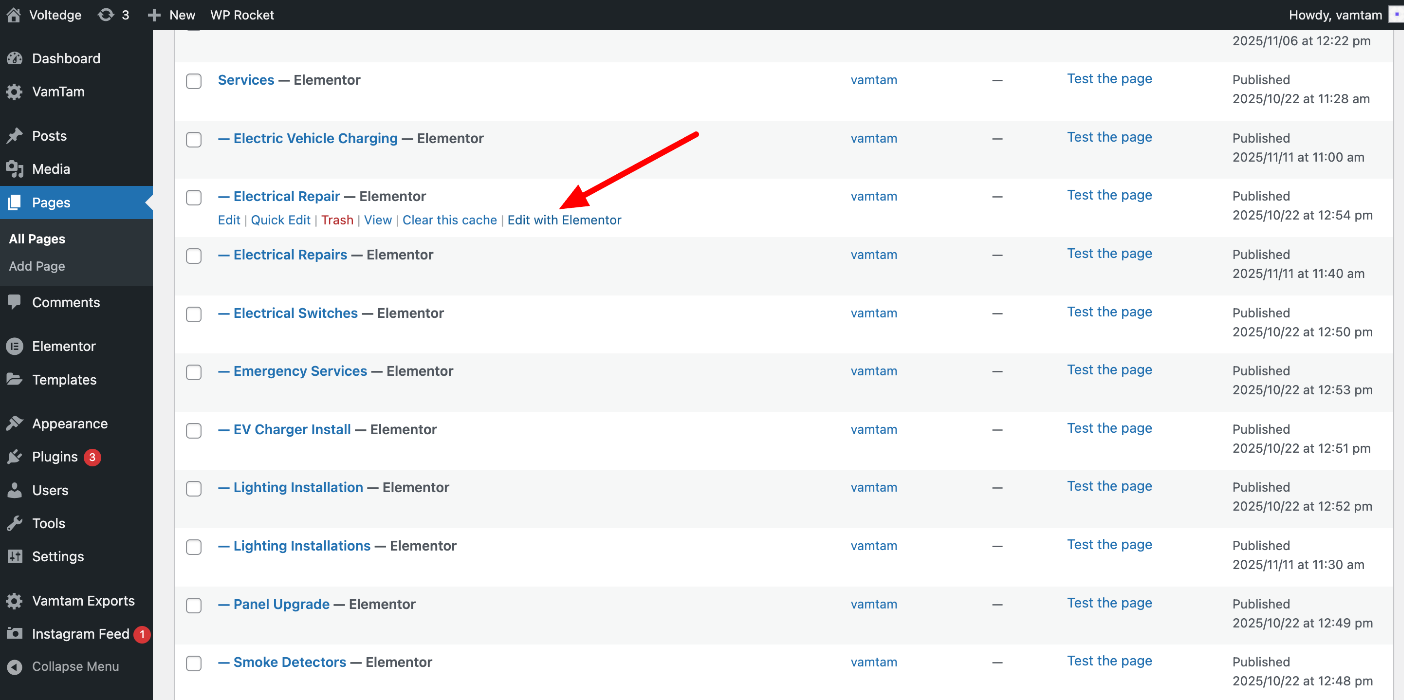
Task: Click the Media icon in sidebar
Action: 14,169
